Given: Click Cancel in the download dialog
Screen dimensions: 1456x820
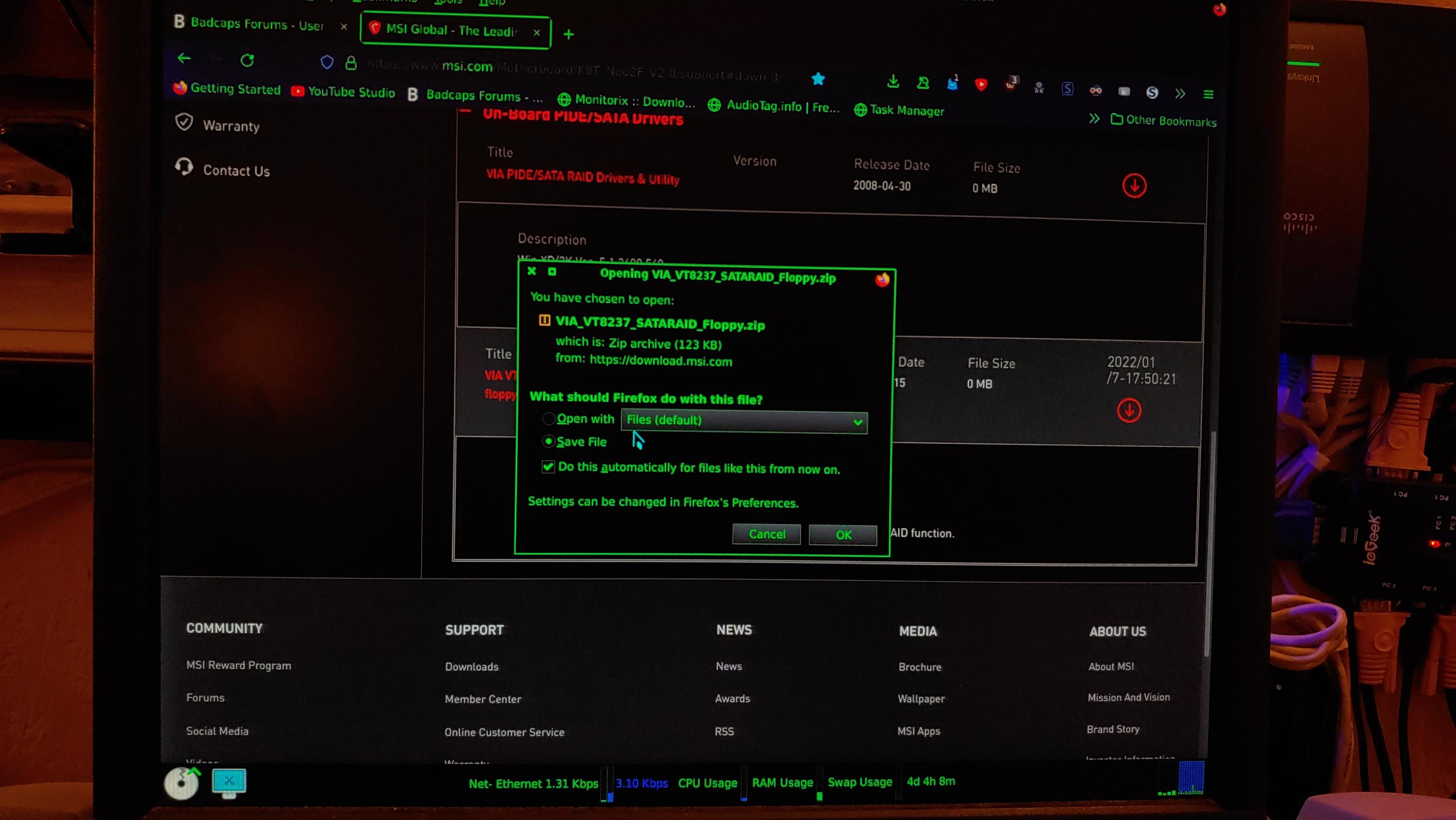Looking at the screenshot, I should click(766, 534).
